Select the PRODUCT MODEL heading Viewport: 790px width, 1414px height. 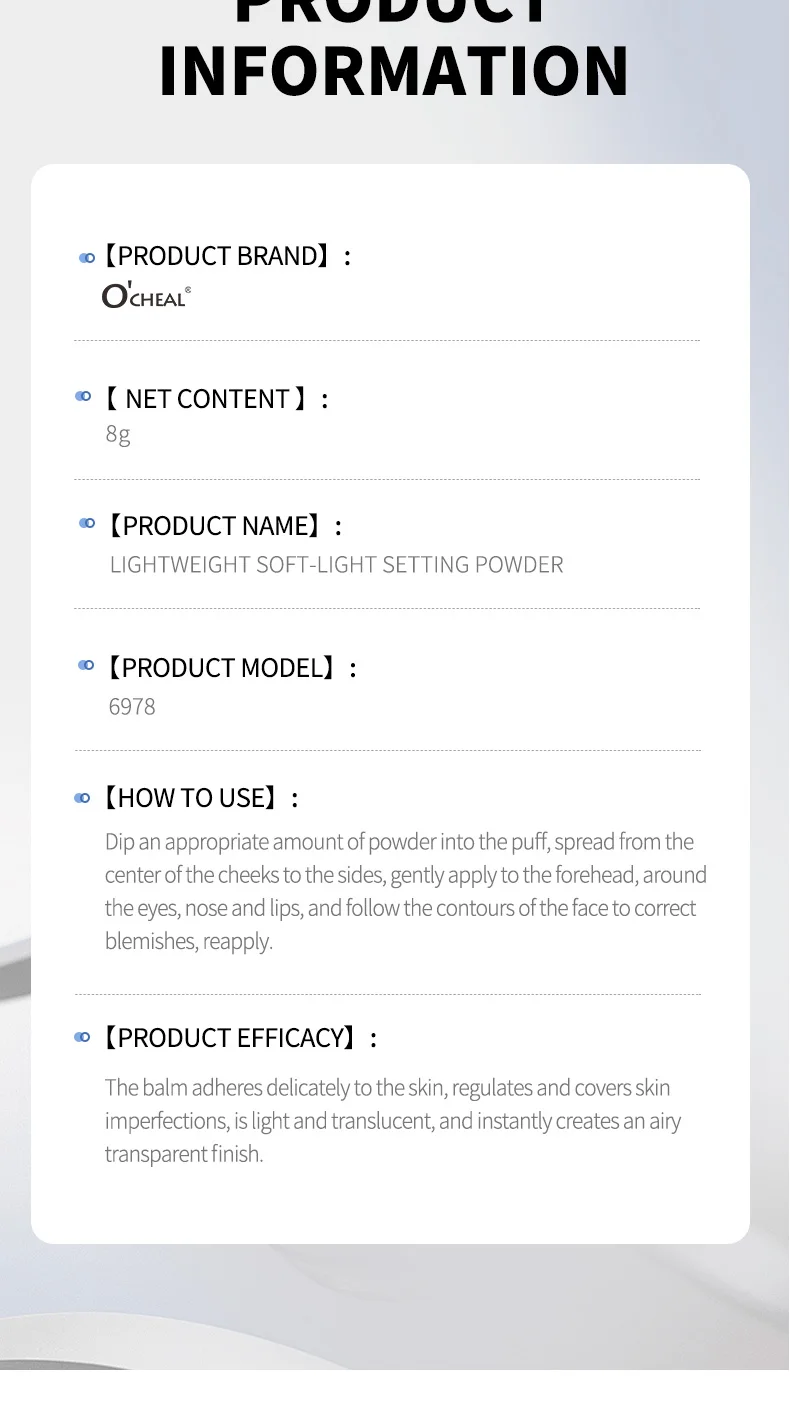click(229, 667)
